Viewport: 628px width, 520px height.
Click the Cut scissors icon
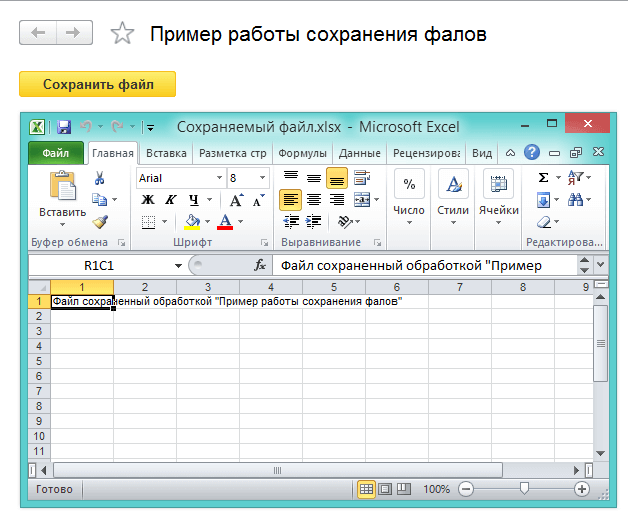coord(99,178)
